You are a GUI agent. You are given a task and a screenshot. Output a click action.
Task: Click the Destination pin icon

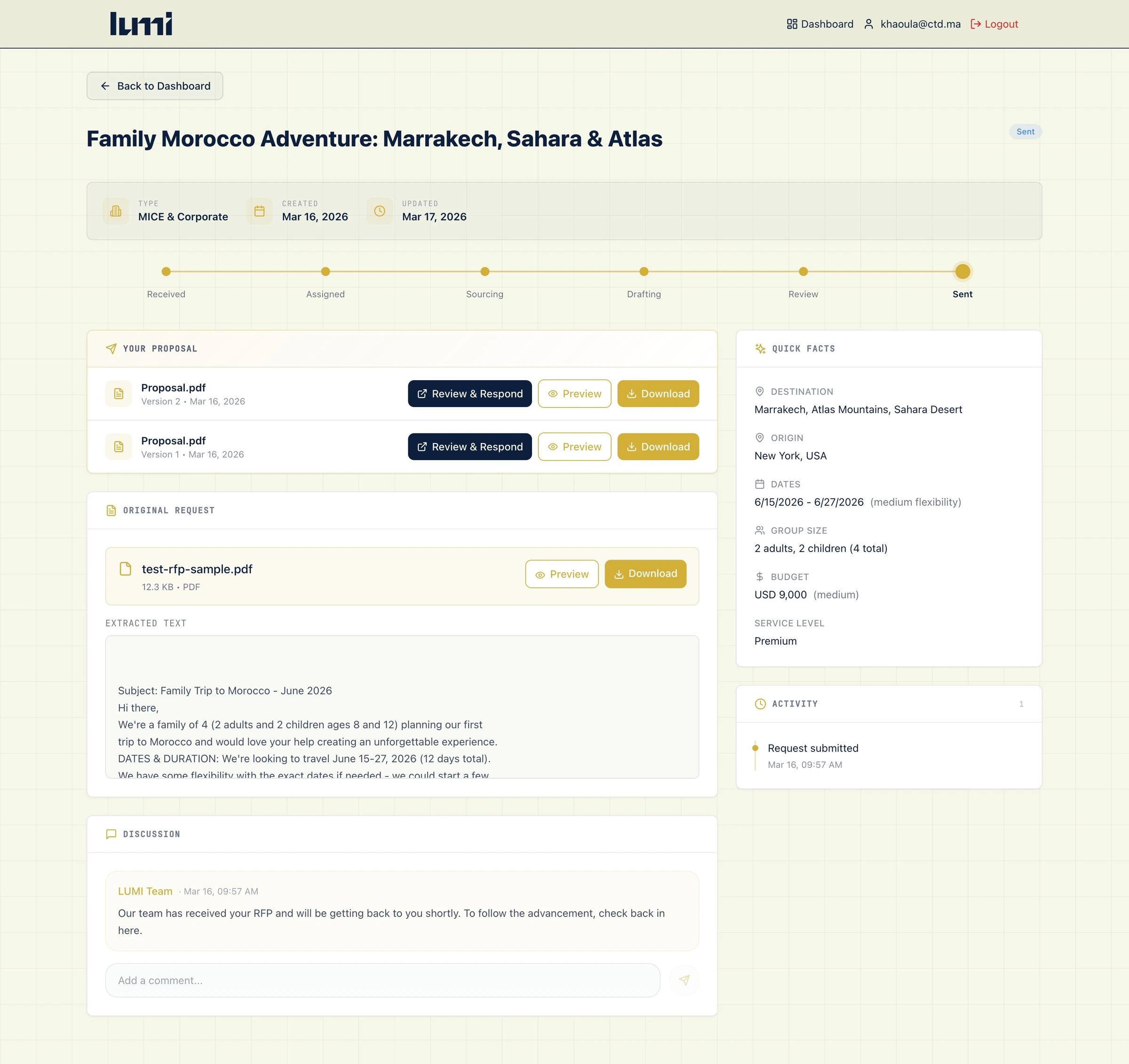[759, 392]
